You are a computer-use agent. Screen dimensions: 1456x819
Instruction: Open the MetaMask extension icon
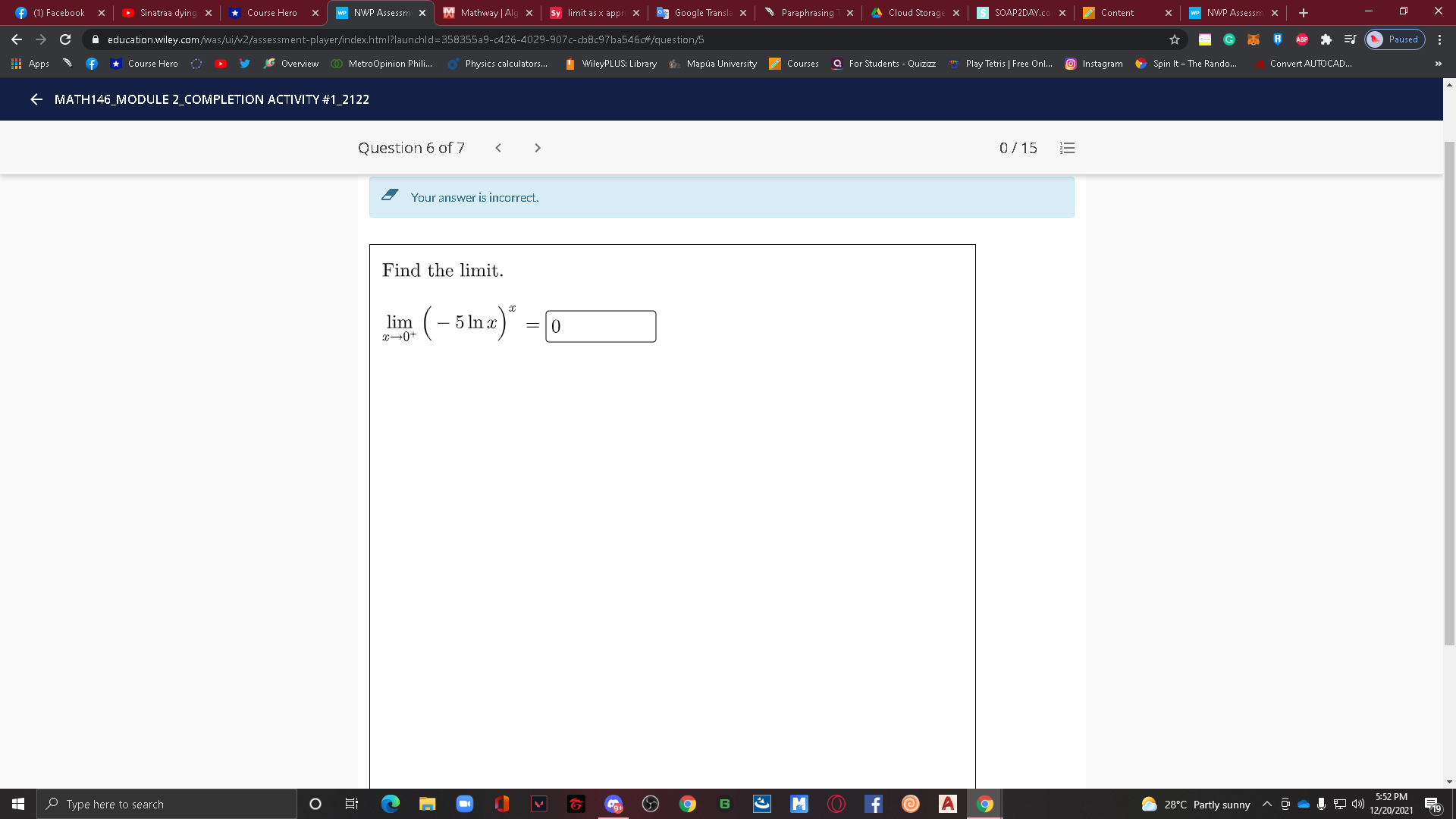point(1254,39)
